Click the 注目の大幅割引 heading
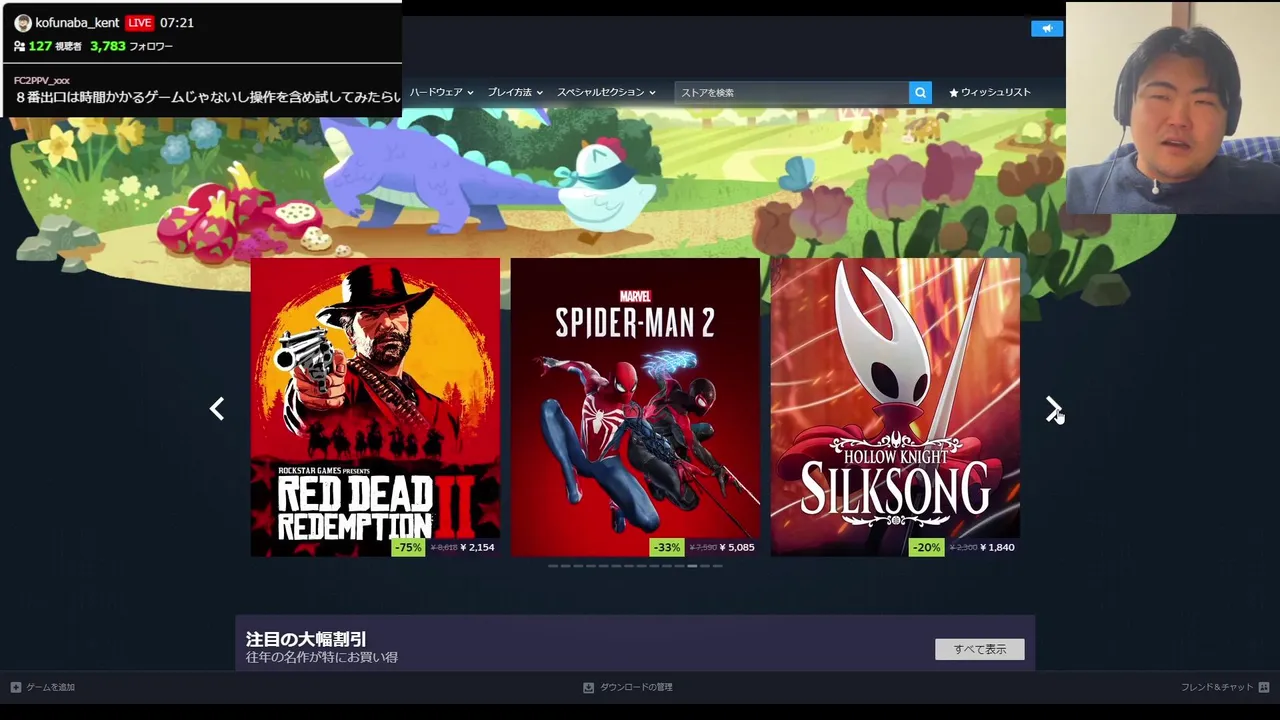 click(x=306, y=638)
